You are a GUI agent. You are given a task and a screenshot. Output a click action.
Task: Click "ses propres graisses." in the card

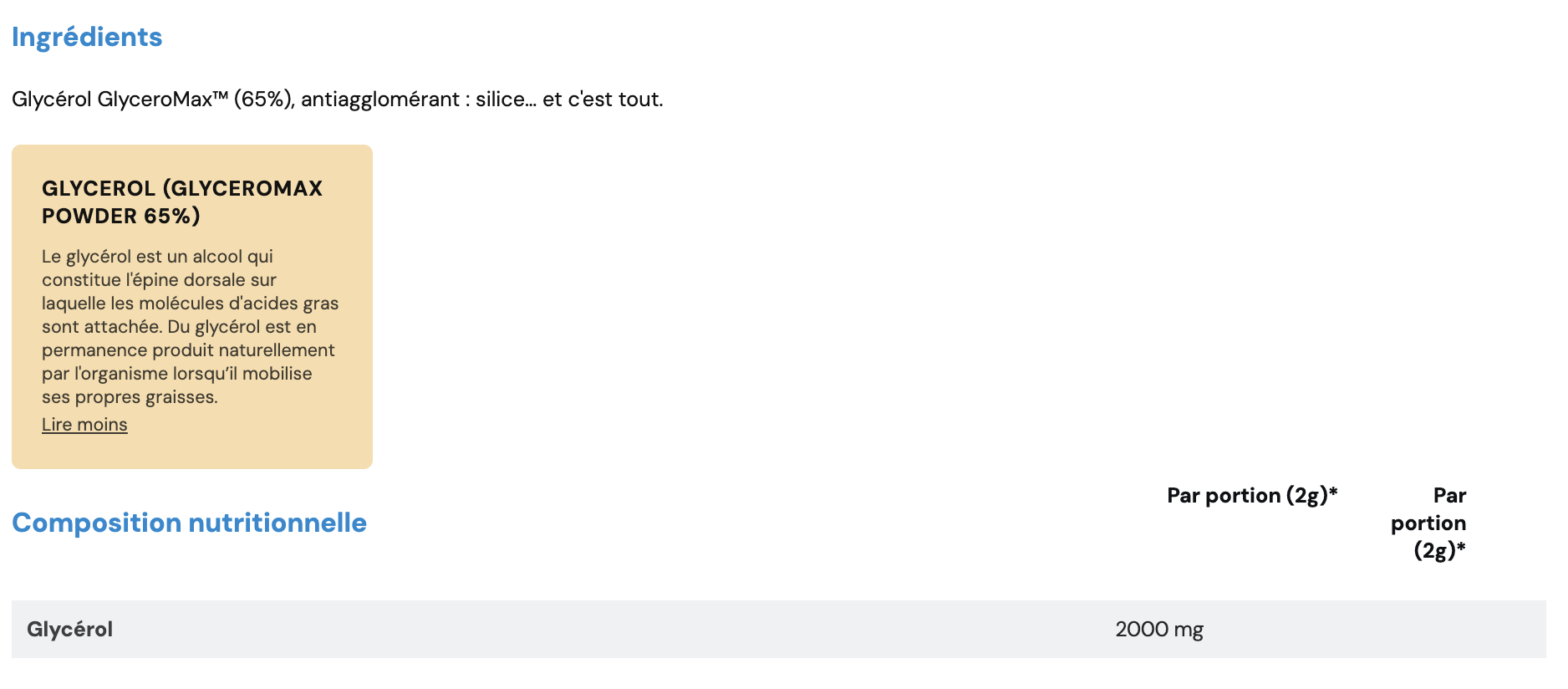point(130,397)
